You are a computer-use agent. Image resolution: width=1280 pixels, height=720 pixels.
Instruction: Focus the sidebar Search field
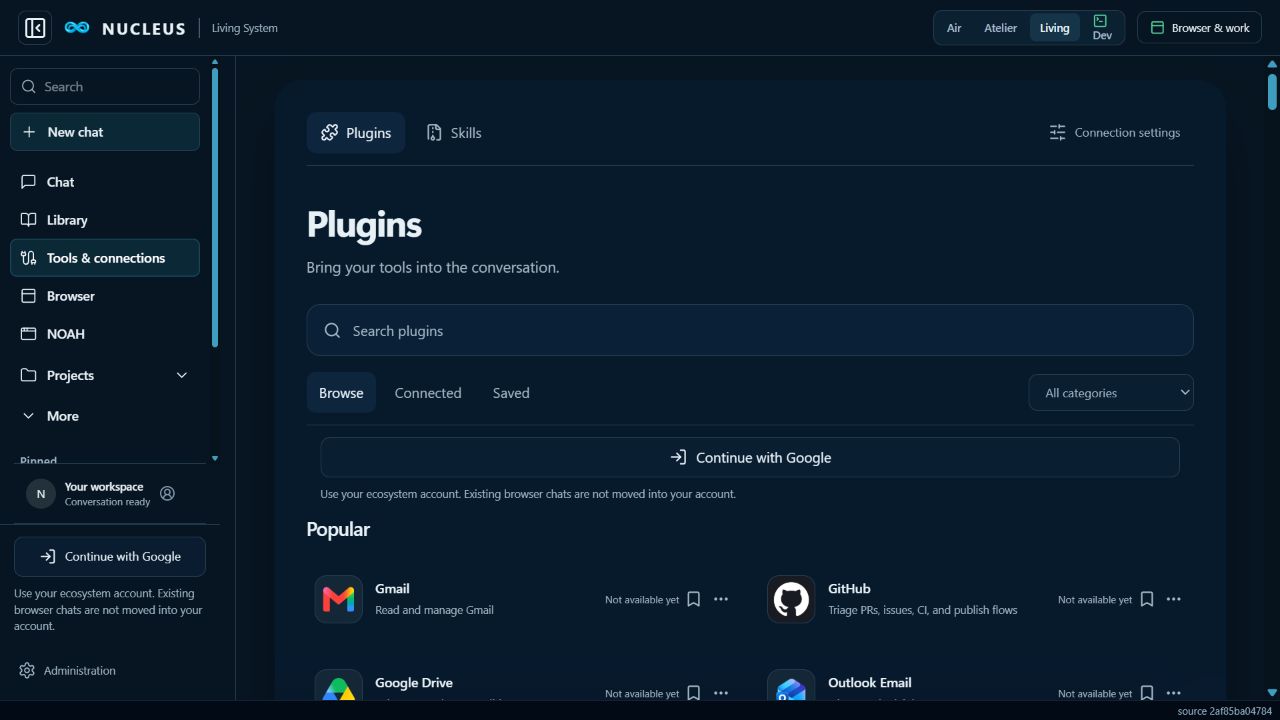(x=105, y=87)
